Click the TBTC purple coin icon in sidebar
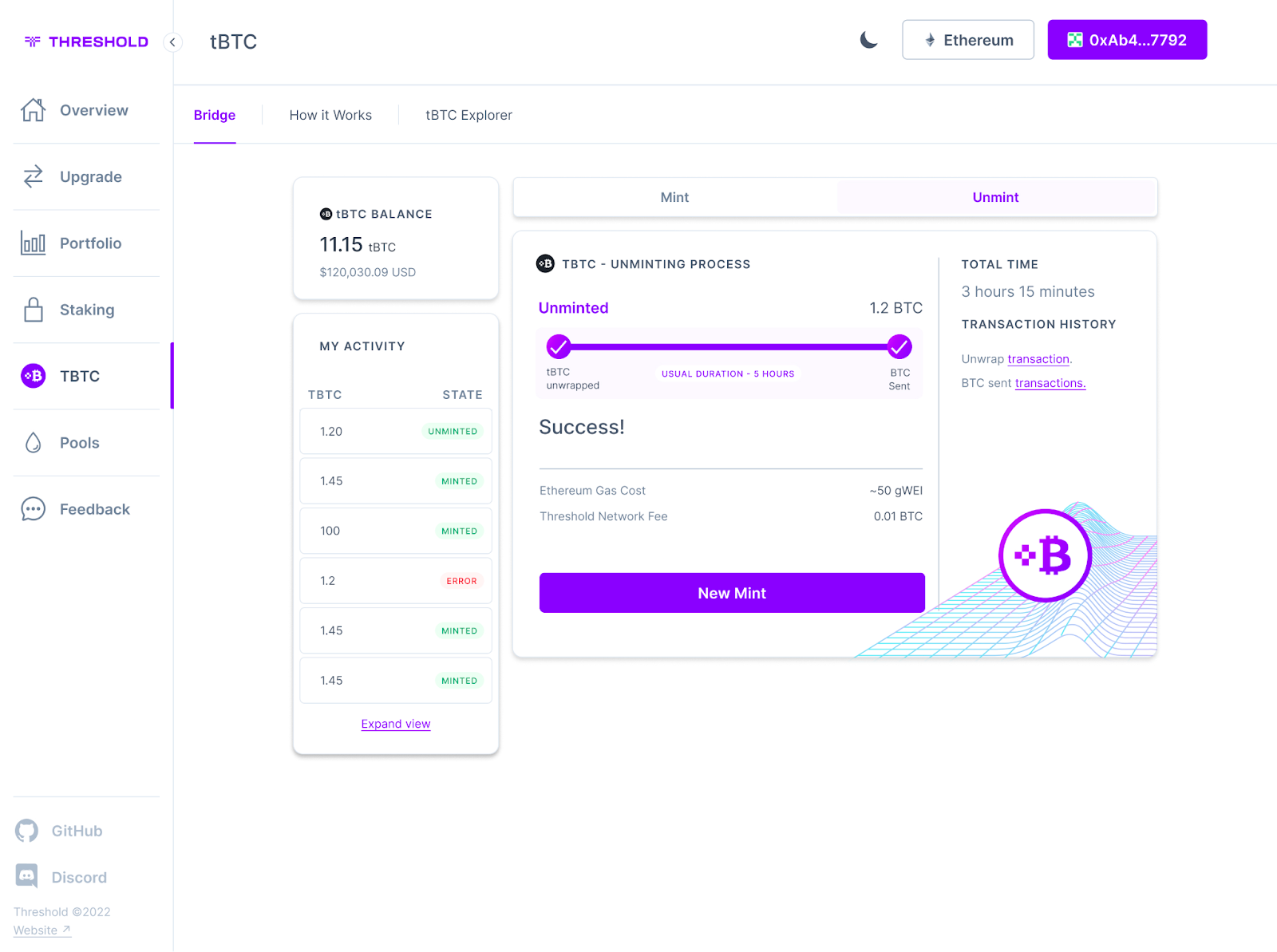 [x=33, y=376]
